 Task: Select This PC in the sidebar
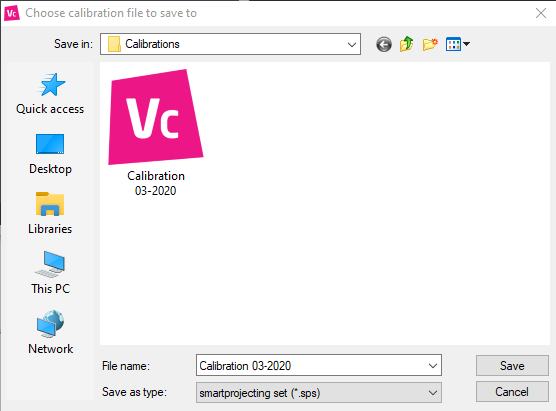pyautogui.click(x=50, y=273)
